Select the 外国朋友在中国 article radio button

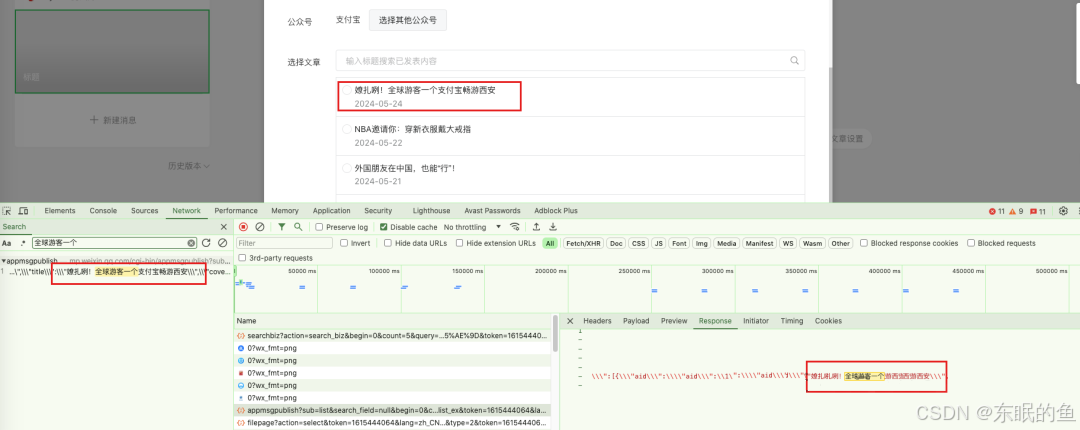[346, 168]
